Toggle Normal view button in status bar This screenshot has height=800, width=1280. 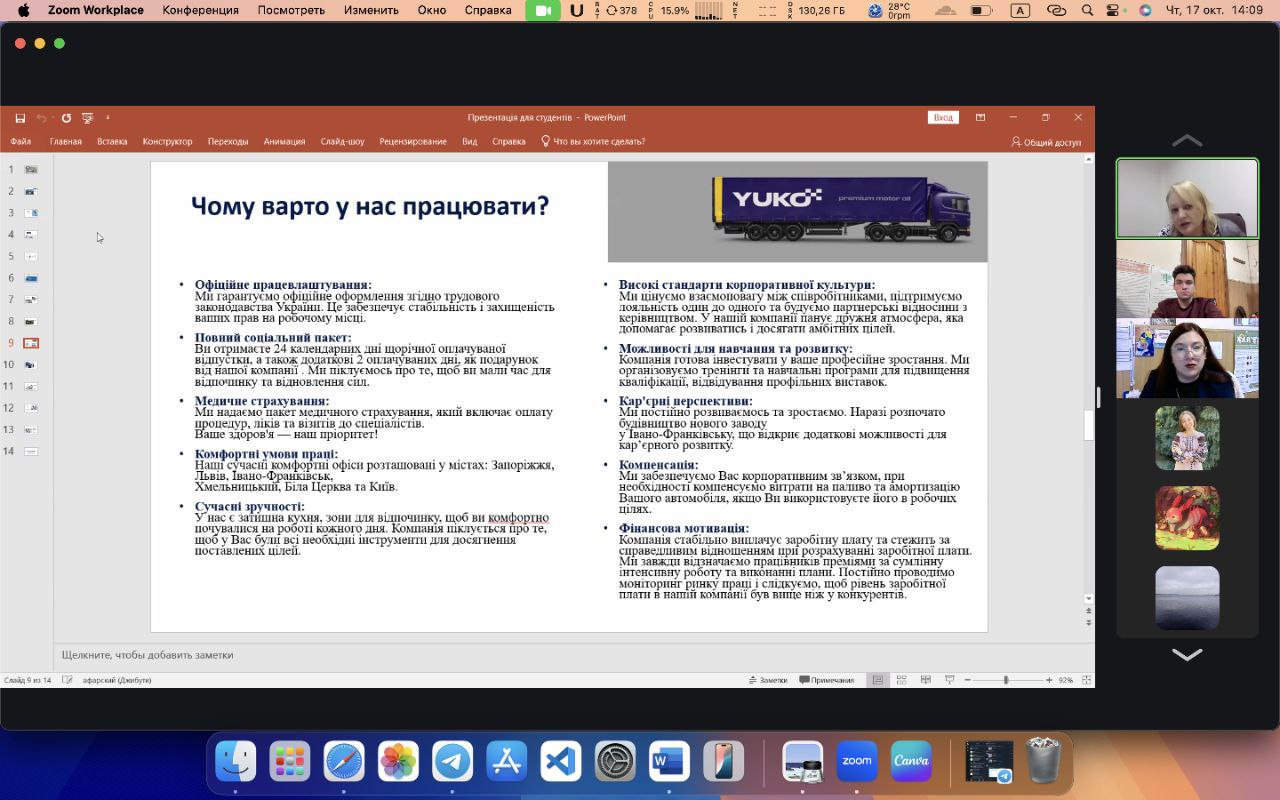pos(877,680)
